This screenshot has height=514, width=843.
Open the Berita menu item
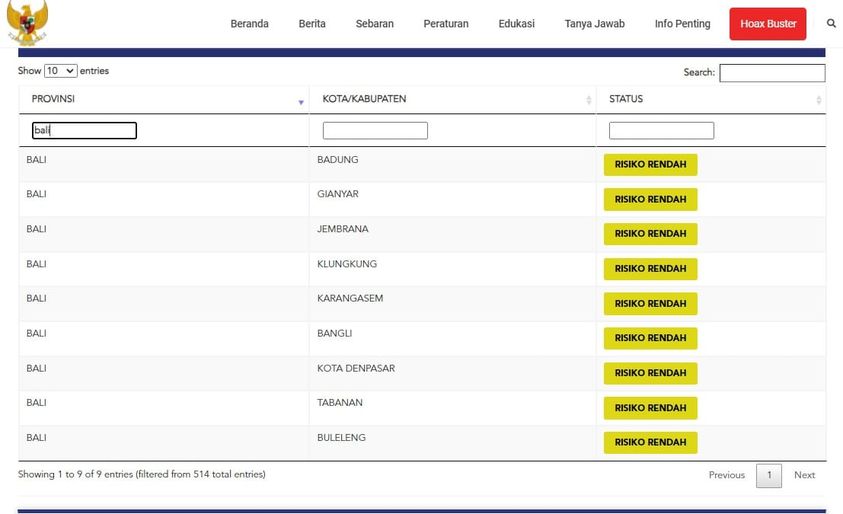[312, 24]
